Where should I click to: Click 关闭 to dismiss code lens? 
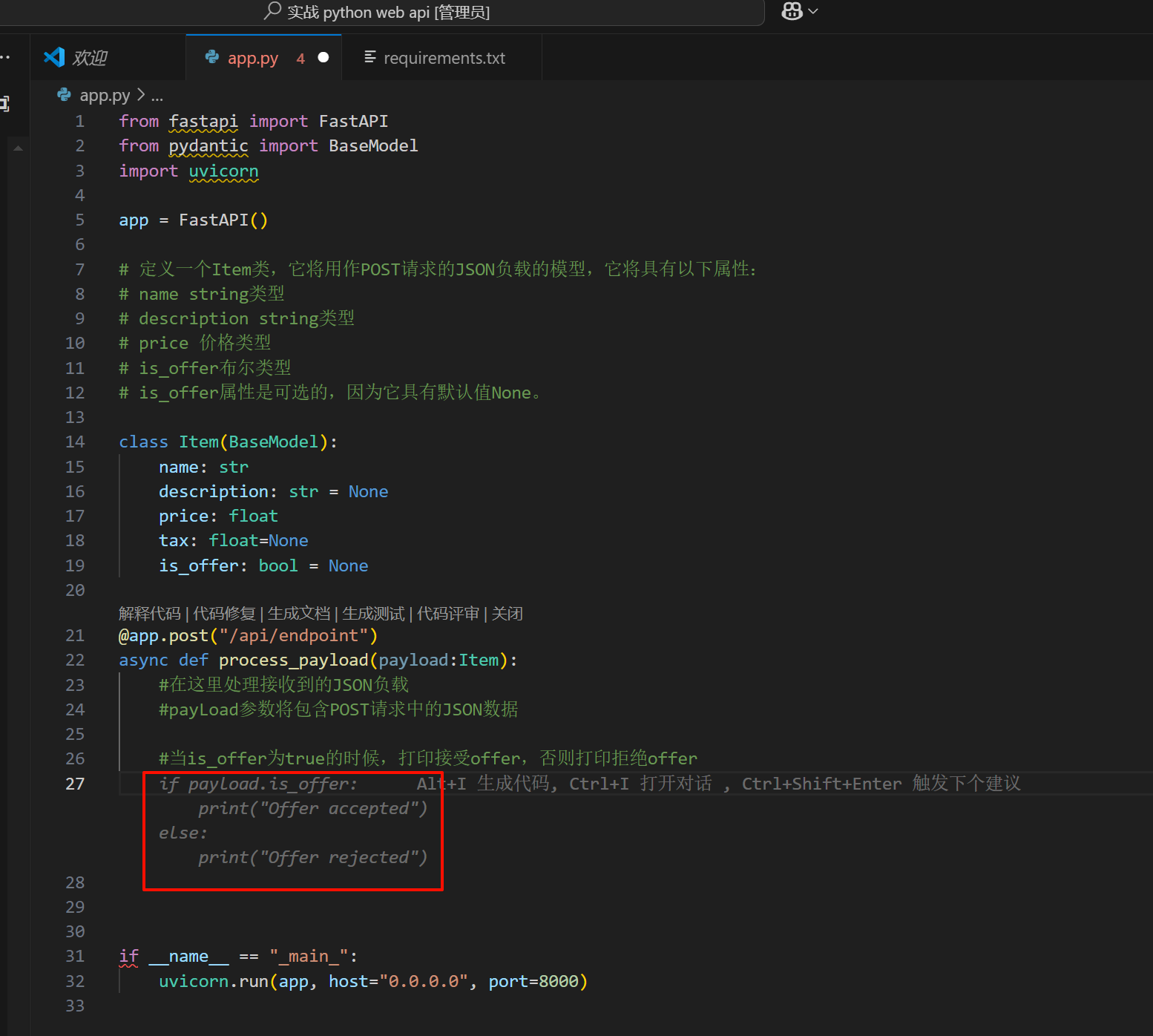pos(507,614)
